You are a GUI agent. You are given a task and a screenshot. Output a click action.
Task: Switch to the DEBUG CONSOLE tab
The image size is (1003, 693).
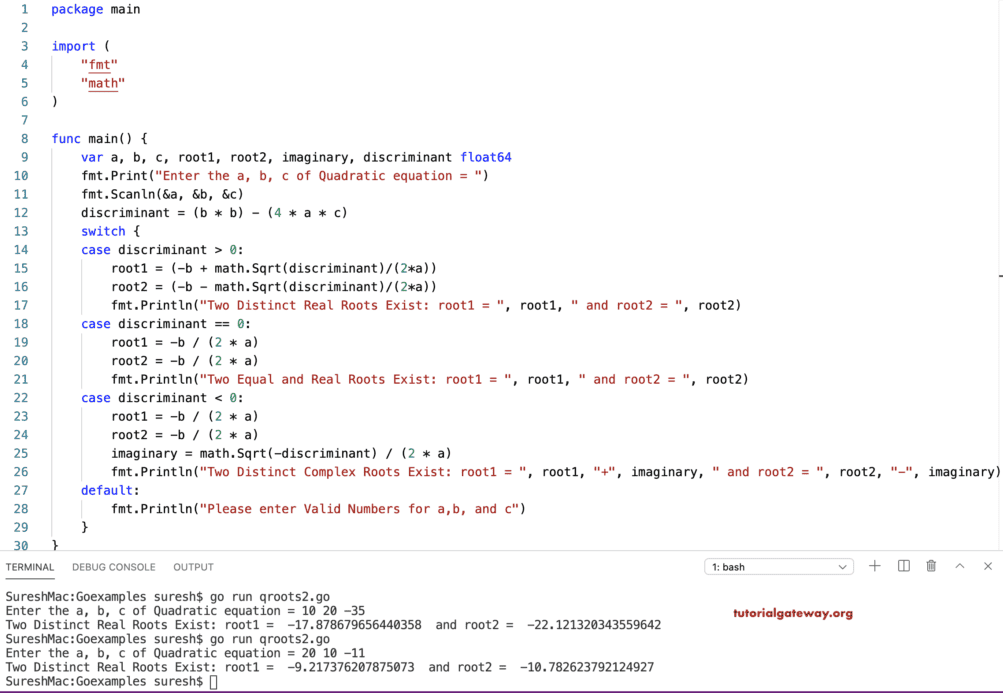(113, 567)
